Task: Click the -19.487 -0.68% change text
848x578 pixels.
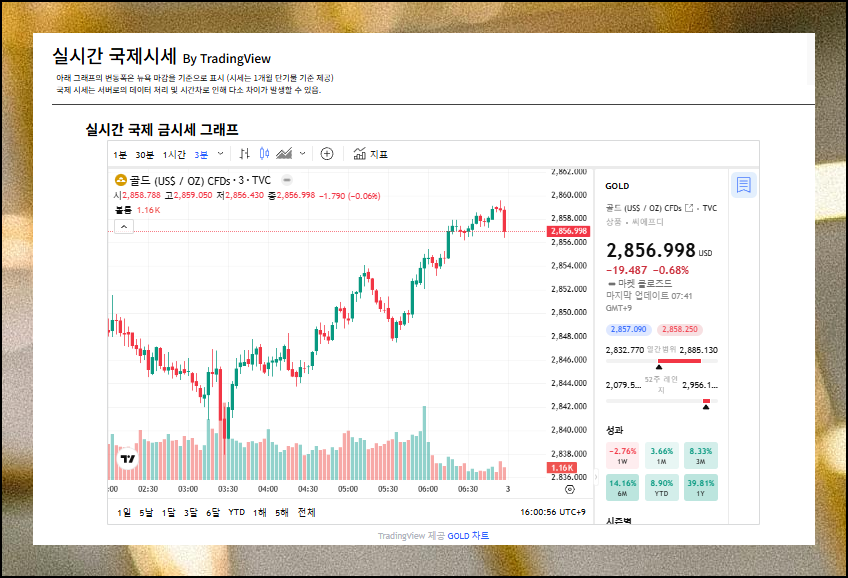Action: pyautogui.click(x=647, y=270)
